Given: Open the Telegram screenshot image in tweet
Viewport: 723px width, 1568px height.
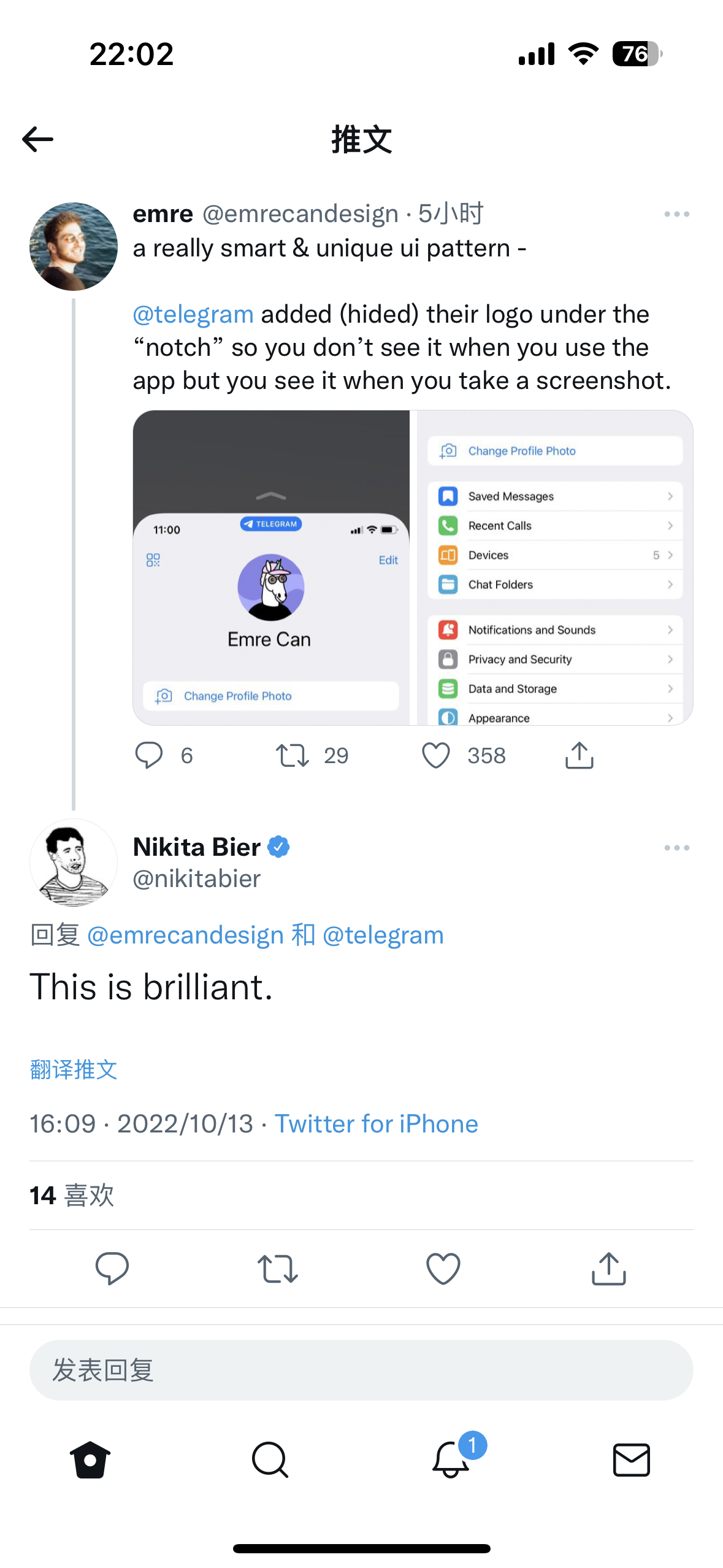Looking at the screenshot, I should pos(413,567).
